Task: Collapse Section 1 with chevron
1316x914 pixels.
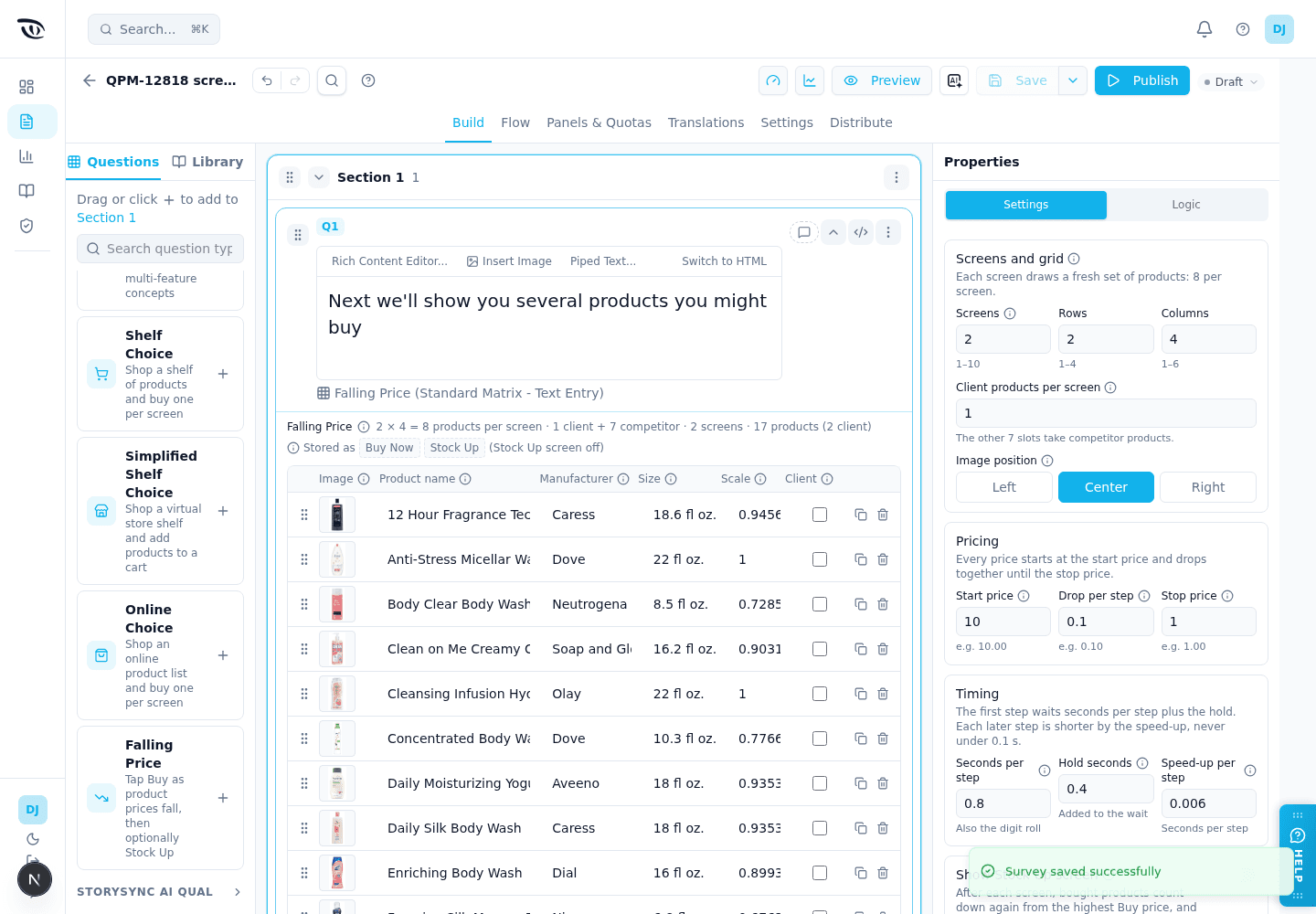Action: (318, 177)
